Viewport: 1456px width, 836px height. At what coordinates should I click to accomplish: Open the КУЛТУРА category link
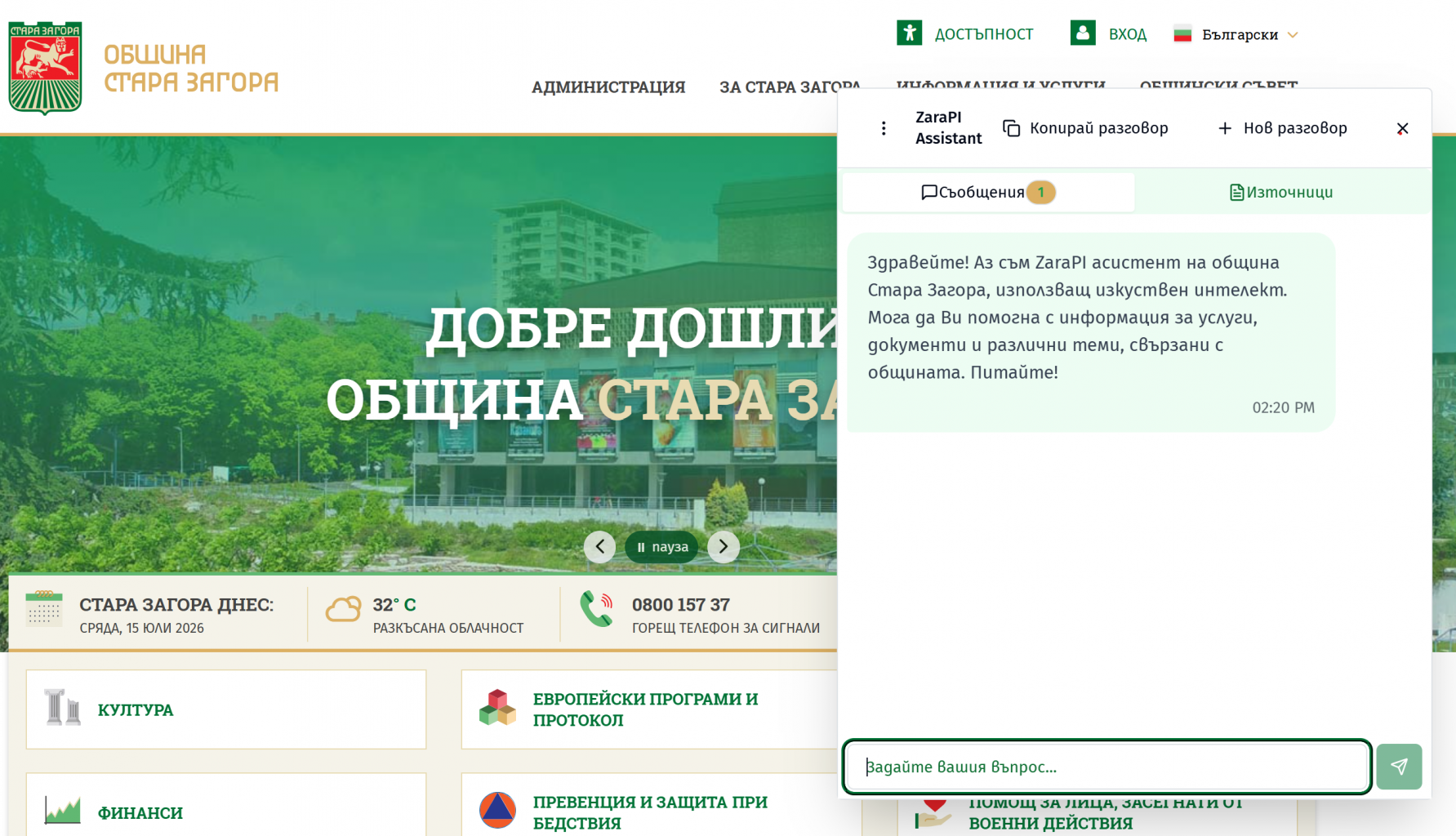point(136,709)
